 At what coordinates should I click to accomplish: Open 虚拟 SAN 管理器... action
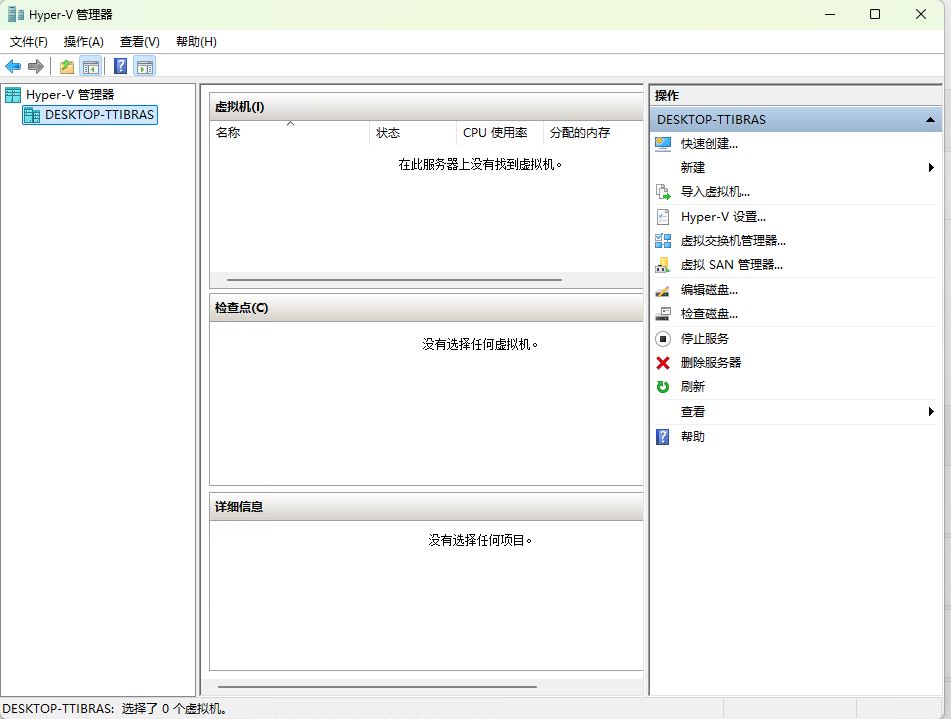coord(731,265)
